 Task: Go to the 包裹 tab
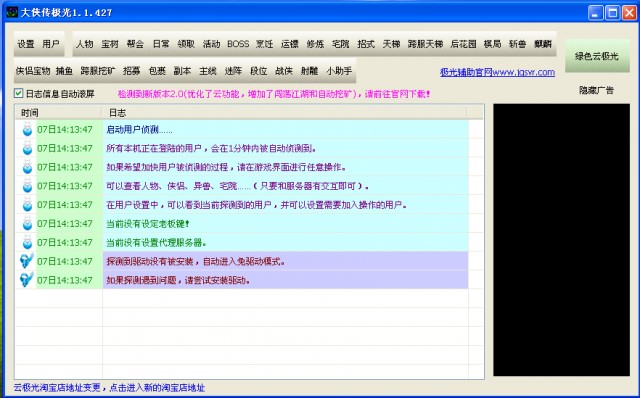point(157,71)
